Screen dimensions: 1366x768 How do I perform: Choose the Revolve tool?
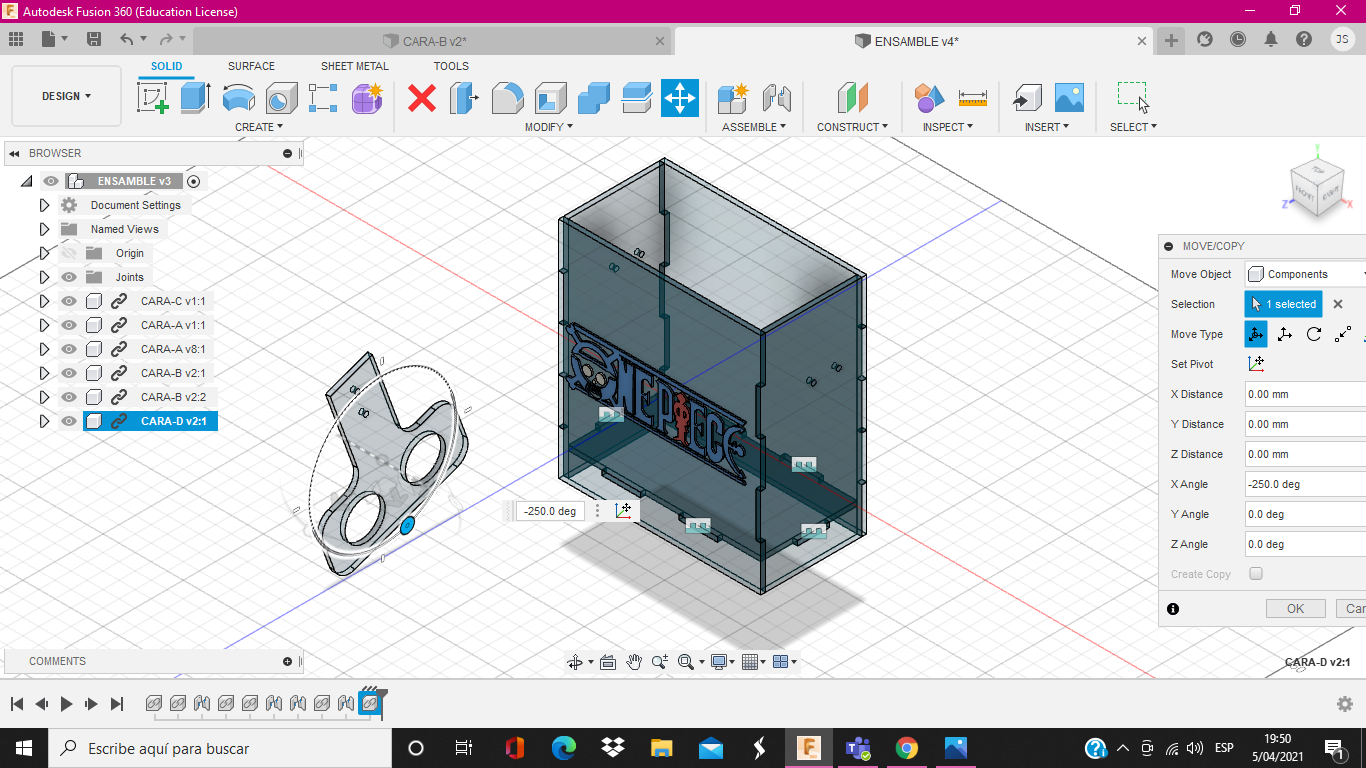[x=238, y=98]
